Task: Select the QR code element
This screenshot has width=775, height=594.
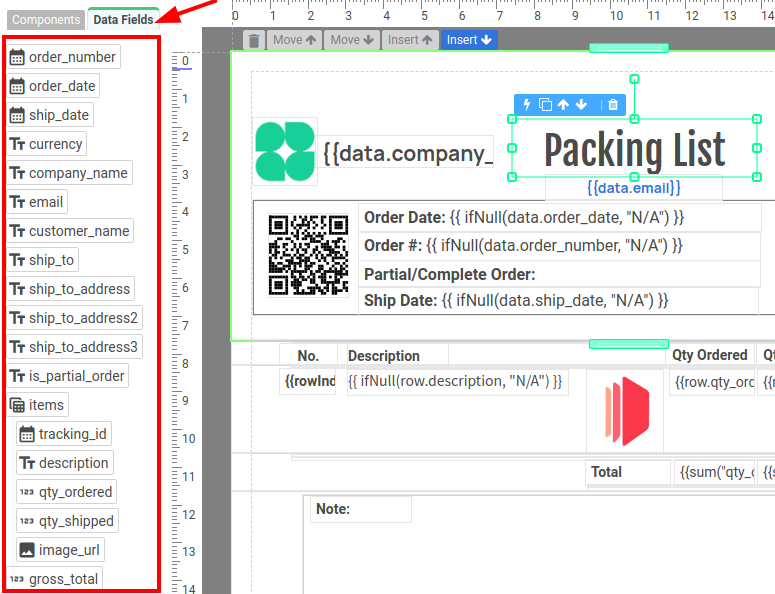Action: tap(308, 255)
